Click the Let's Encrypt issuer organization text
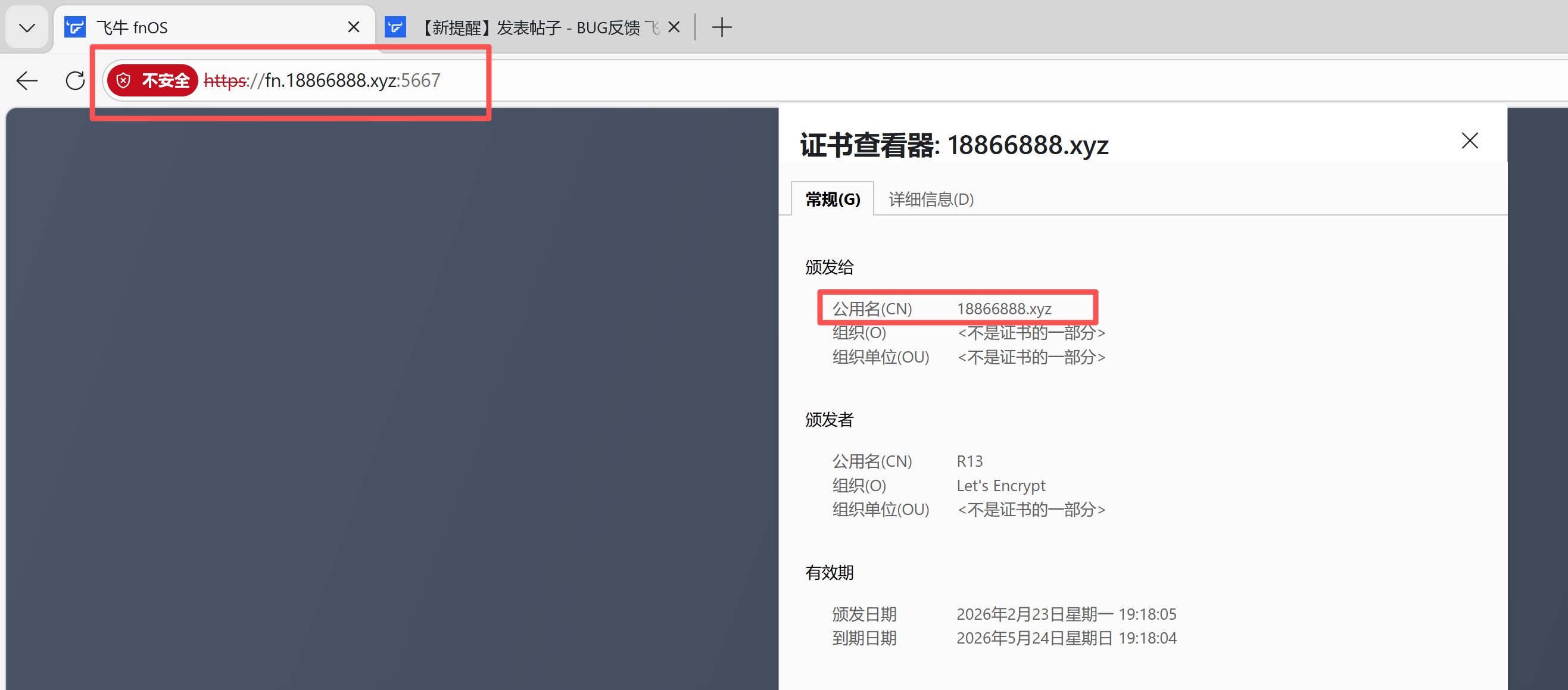 click(1000, 486)
